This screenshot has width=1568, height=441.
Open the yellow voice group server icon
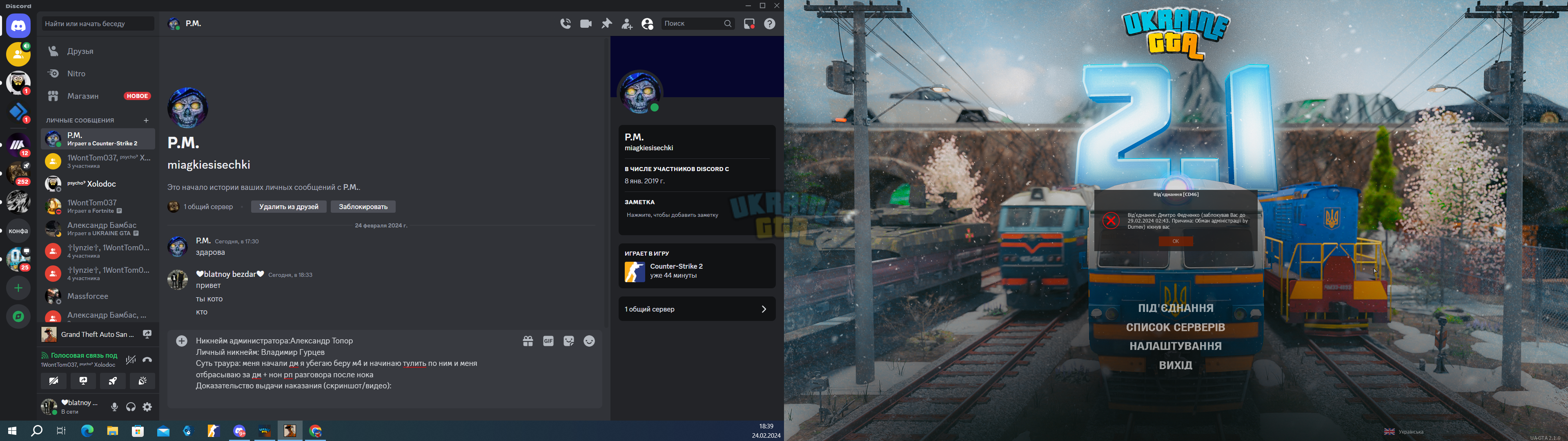coord(18,54)
